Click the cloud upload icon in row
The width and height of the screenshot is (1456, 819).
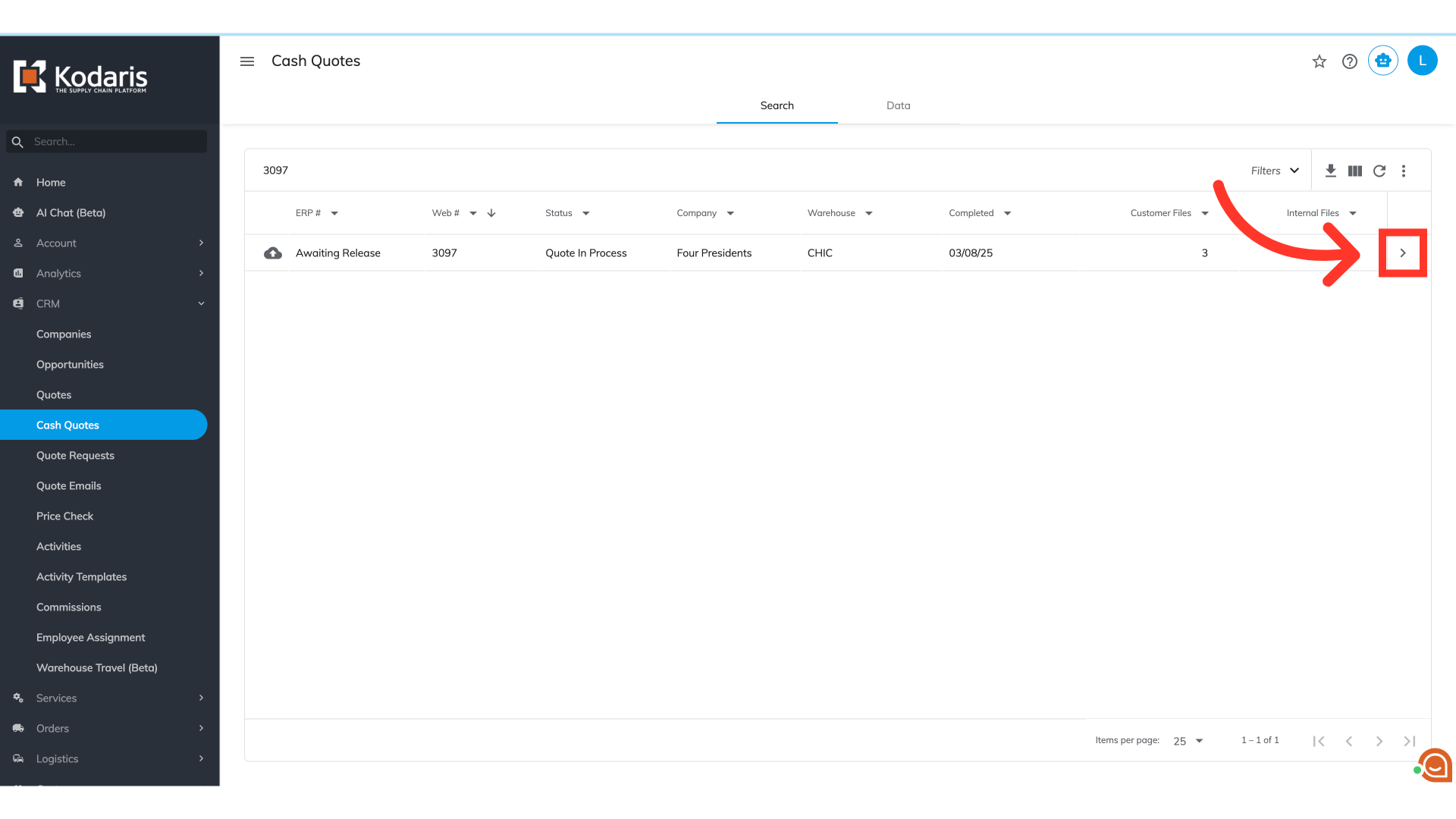point(273,253)
